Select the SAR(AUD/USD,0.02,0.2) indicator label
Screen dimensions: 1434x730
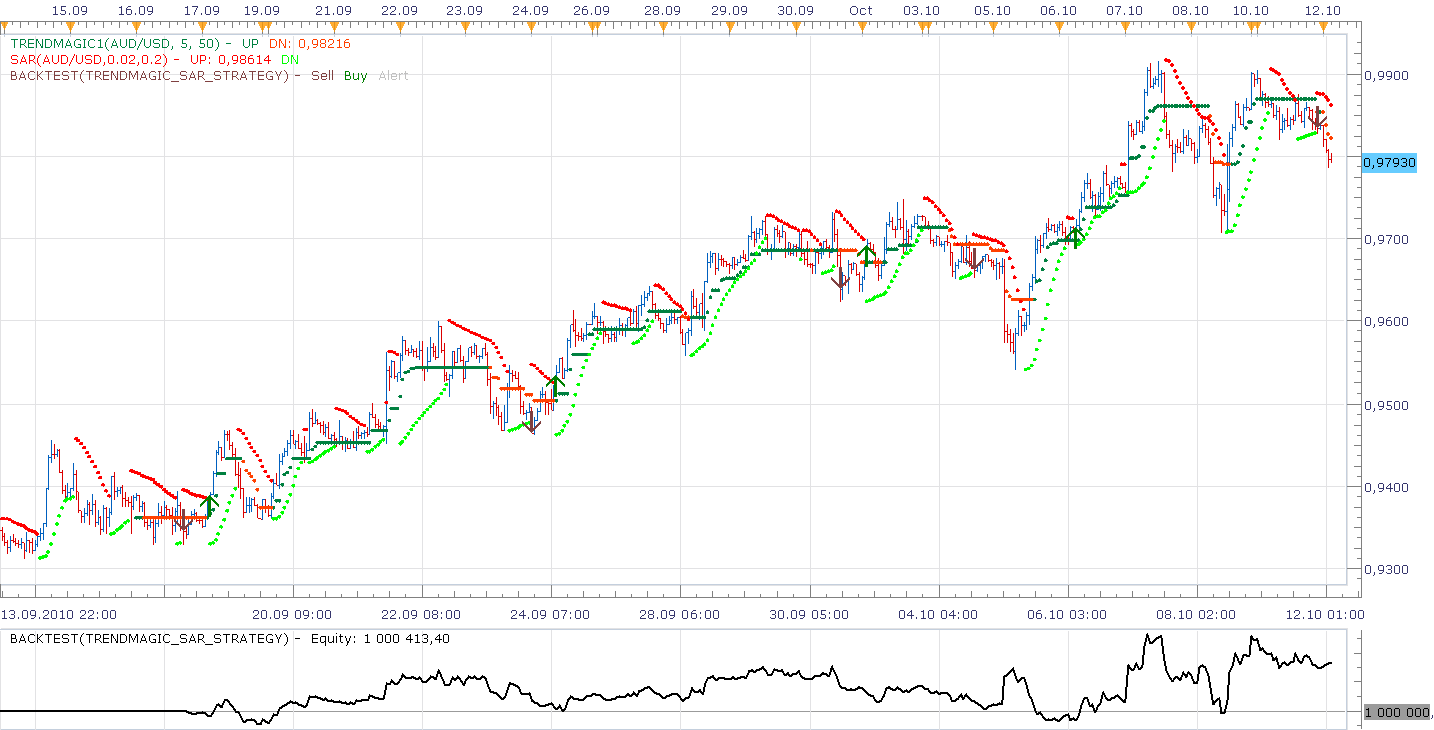(88, 60)
